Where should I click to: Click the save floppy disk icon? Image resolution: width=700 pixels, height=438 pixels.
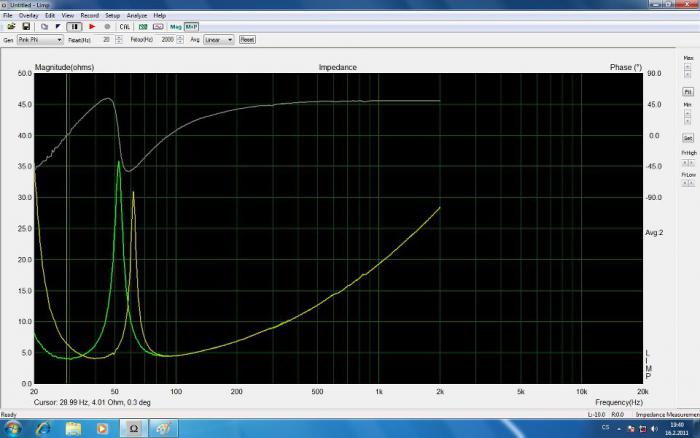pyautogui.click(x=26, y=27)
